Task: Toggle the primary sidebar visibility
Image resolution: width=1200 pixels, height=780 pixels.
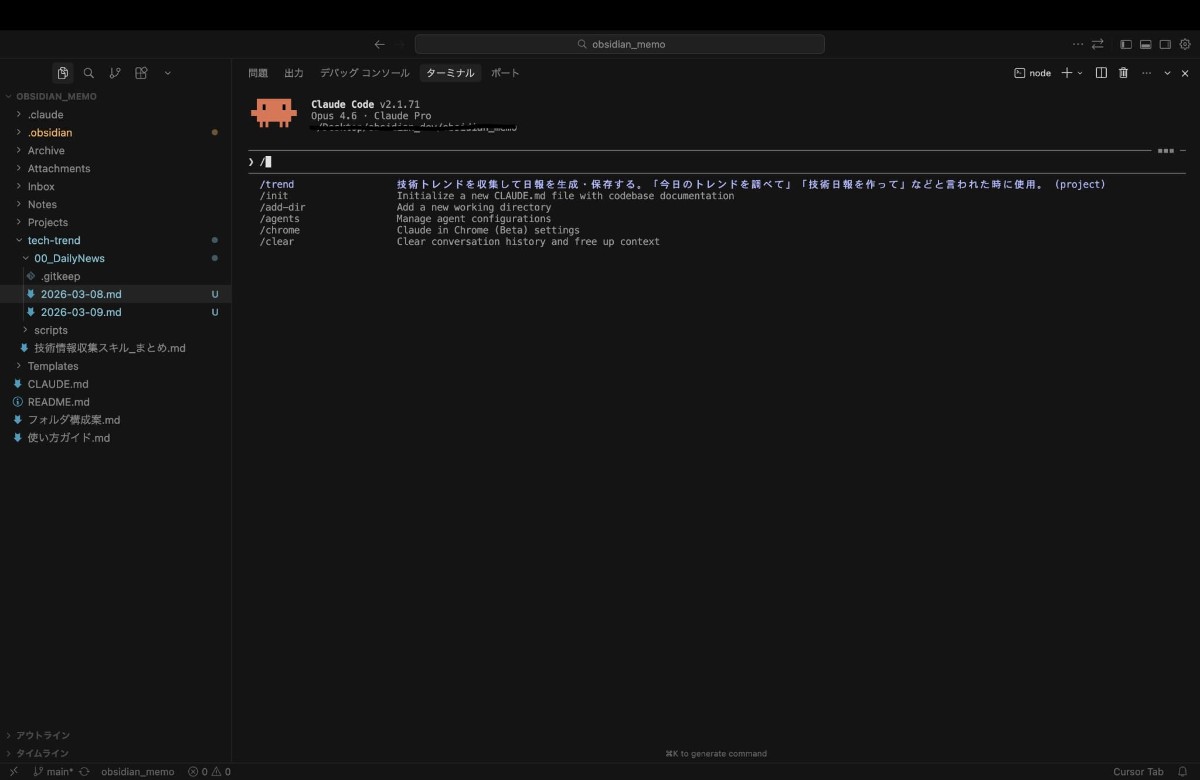Action: [x=1126, y=44]
